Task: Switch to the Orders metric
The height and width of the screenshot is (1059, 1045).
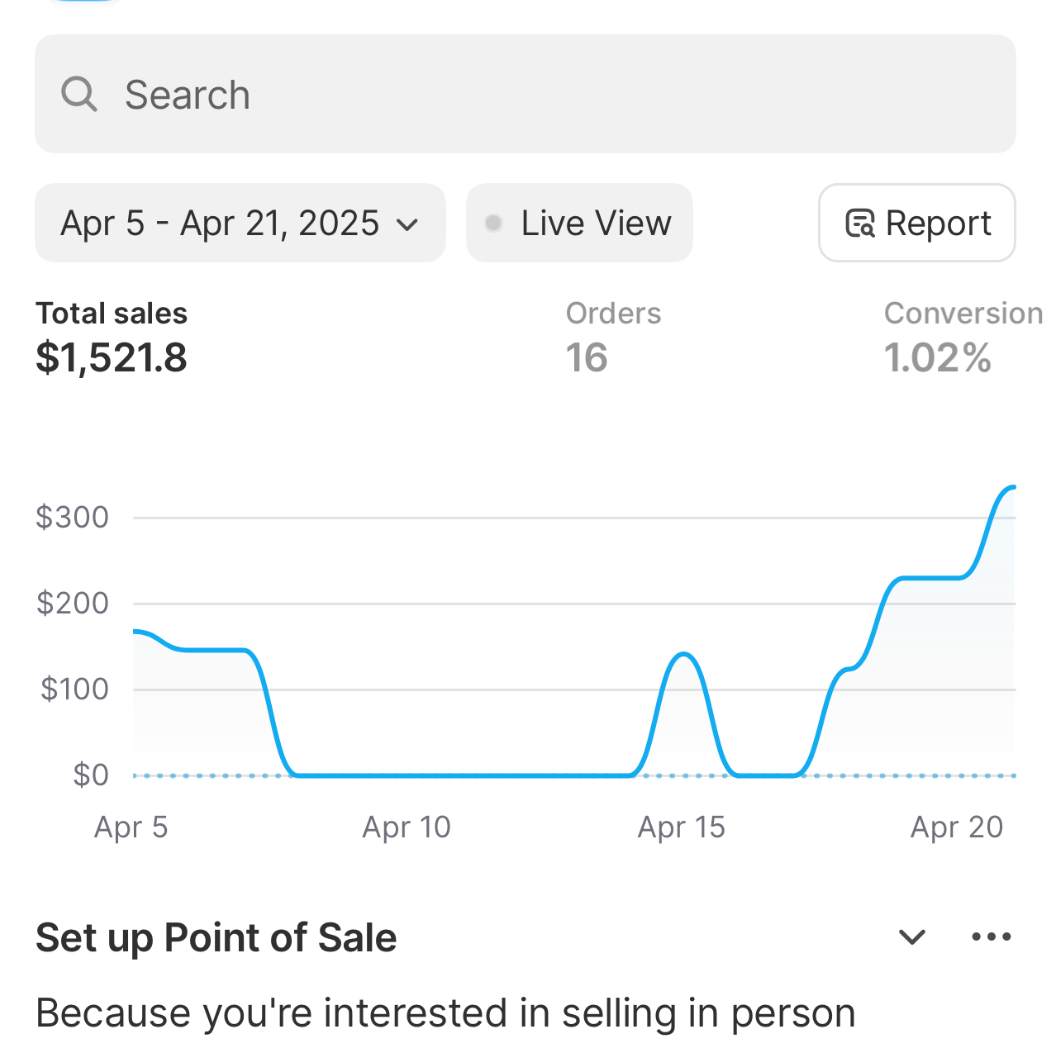Action: pos(613,314)
